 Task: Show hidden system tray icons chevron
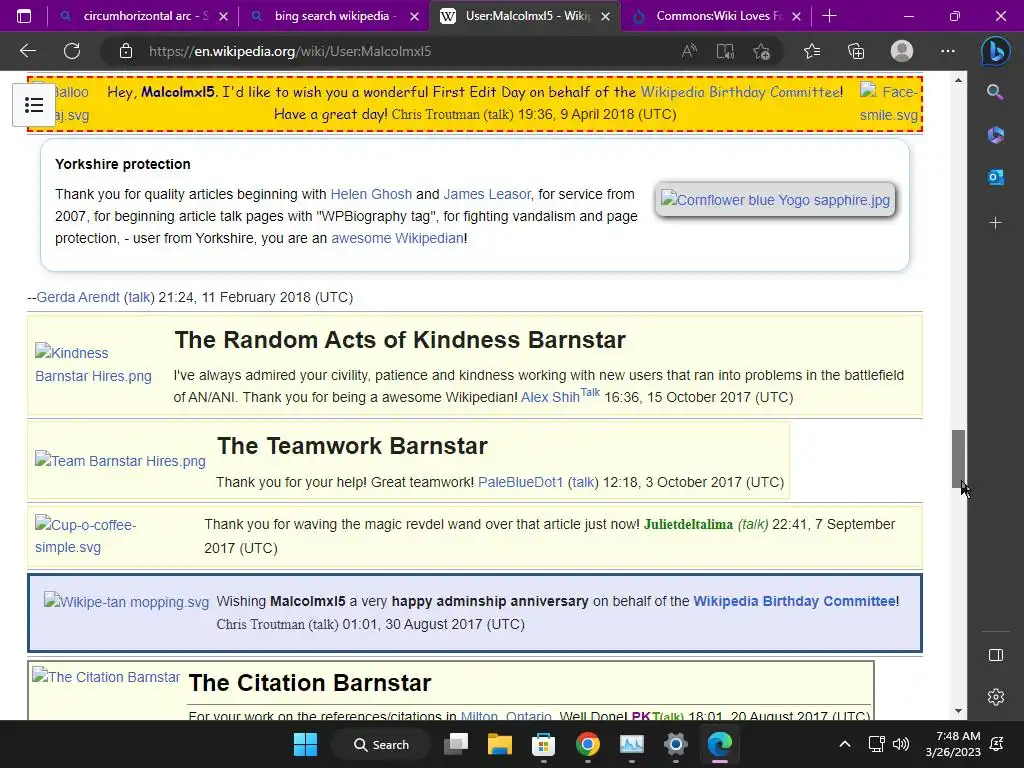(844, 744)
